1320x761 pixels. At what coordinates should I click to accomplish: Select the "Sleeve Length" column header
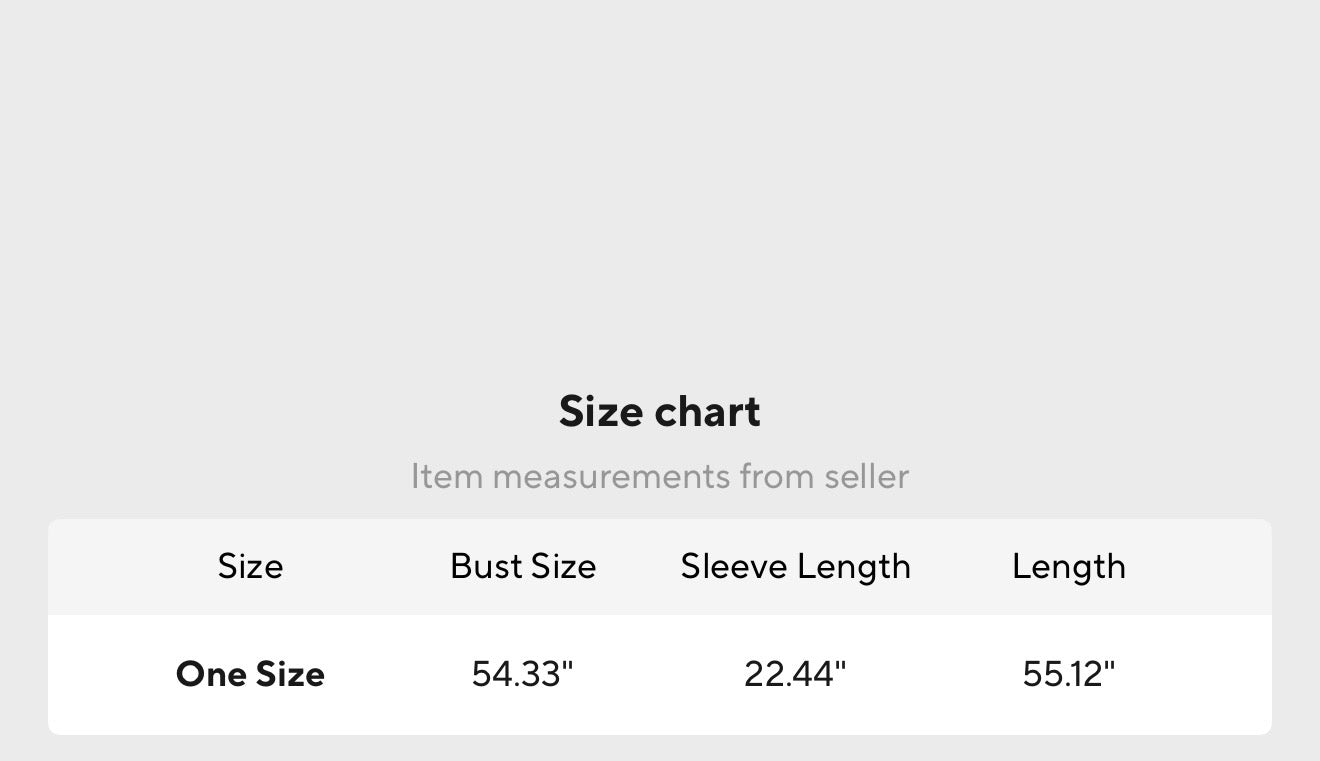(795, 567)
